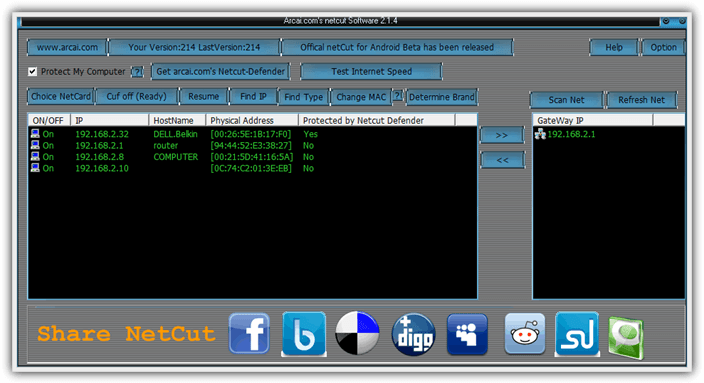Share via the Reddit alien icon

coord(524,334)
